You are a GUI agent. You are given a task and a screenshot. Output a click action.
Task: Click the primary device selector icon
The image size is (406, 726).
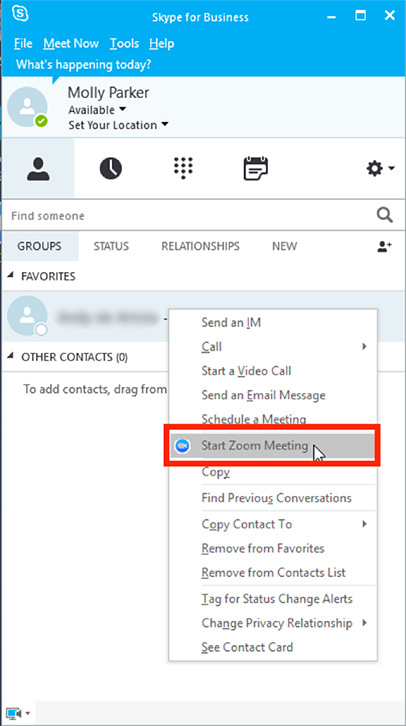18,713
